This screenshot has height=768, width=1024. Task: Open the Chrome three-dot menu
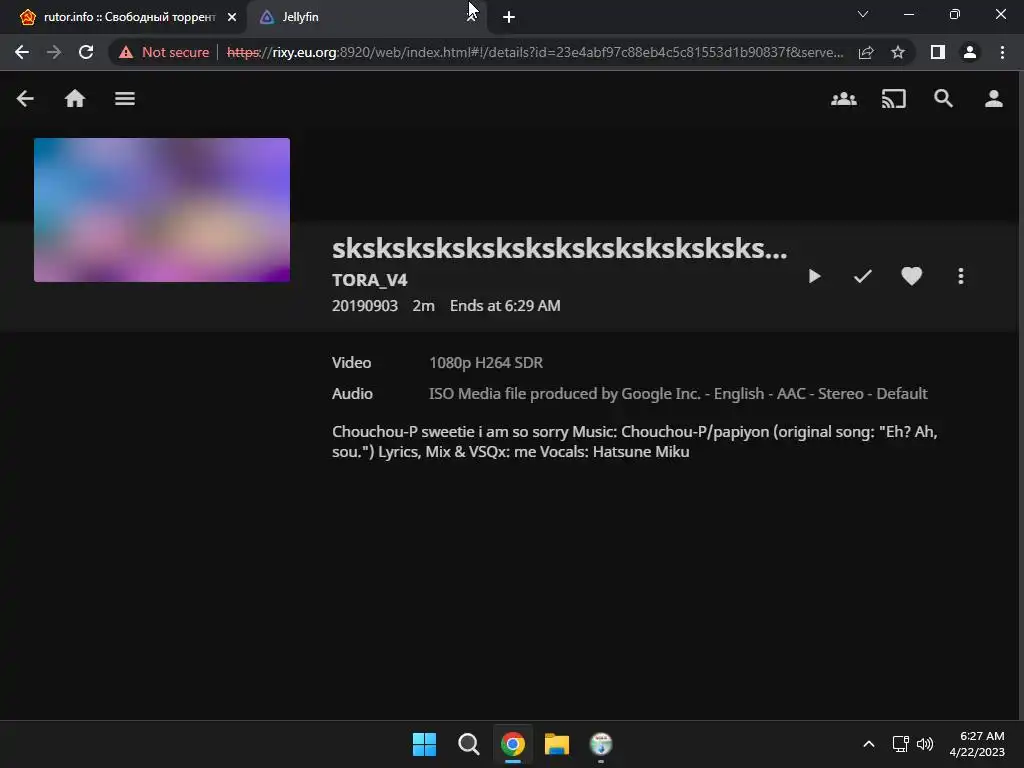pos(1002,52)
